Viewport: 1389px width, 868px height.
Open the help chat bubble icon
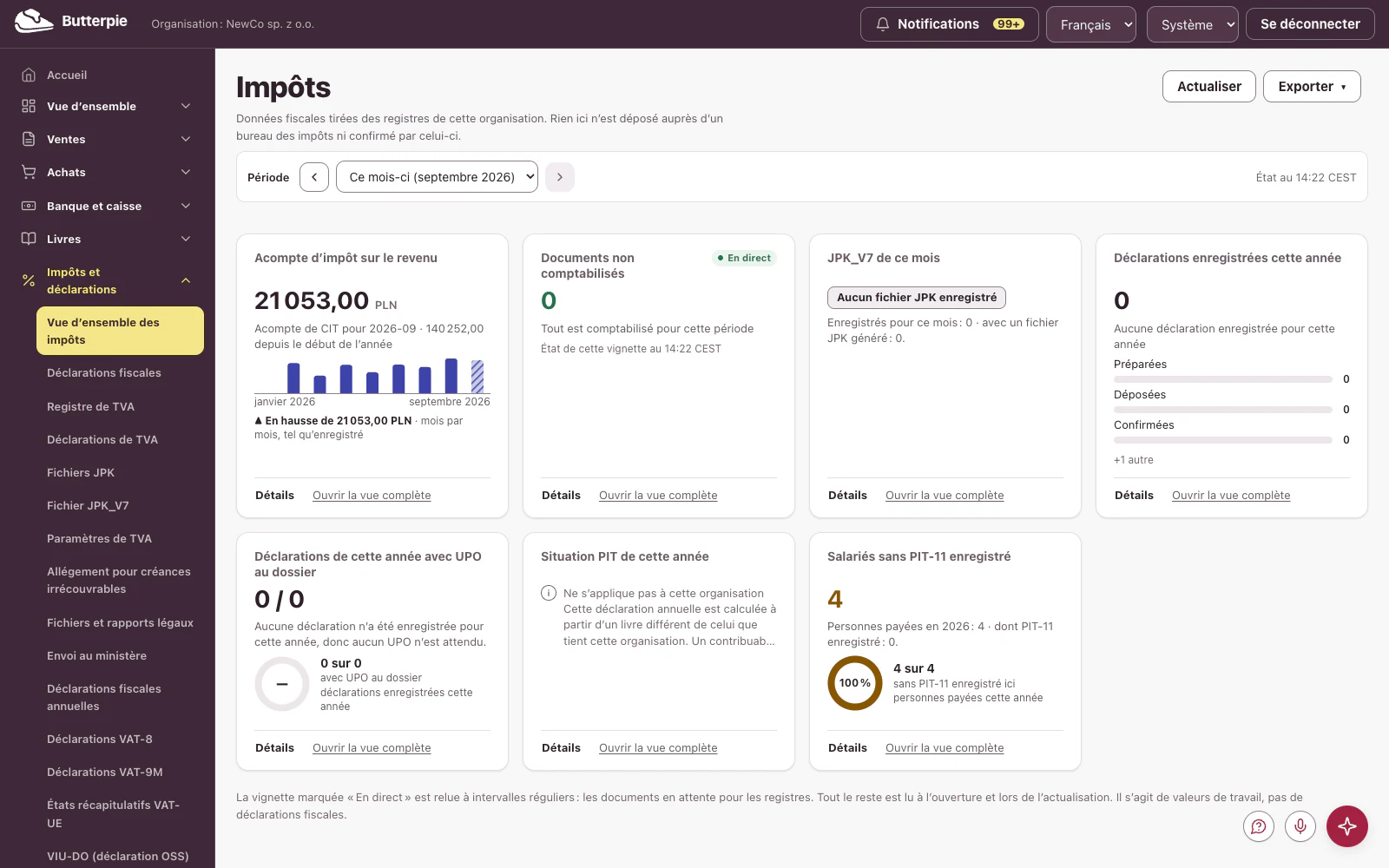(x=1259, y=826)
